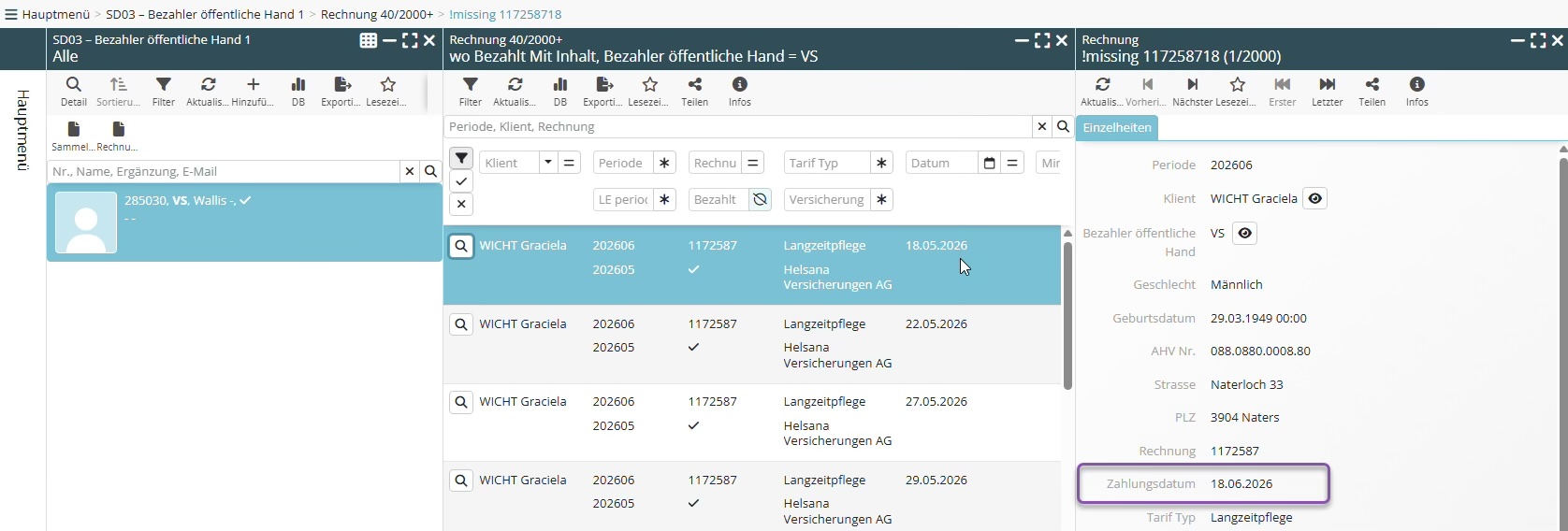Image resolution: width=1568 pixels, height=531 pixels.
Task: Jump to Letzter record
Action: 1328,92
